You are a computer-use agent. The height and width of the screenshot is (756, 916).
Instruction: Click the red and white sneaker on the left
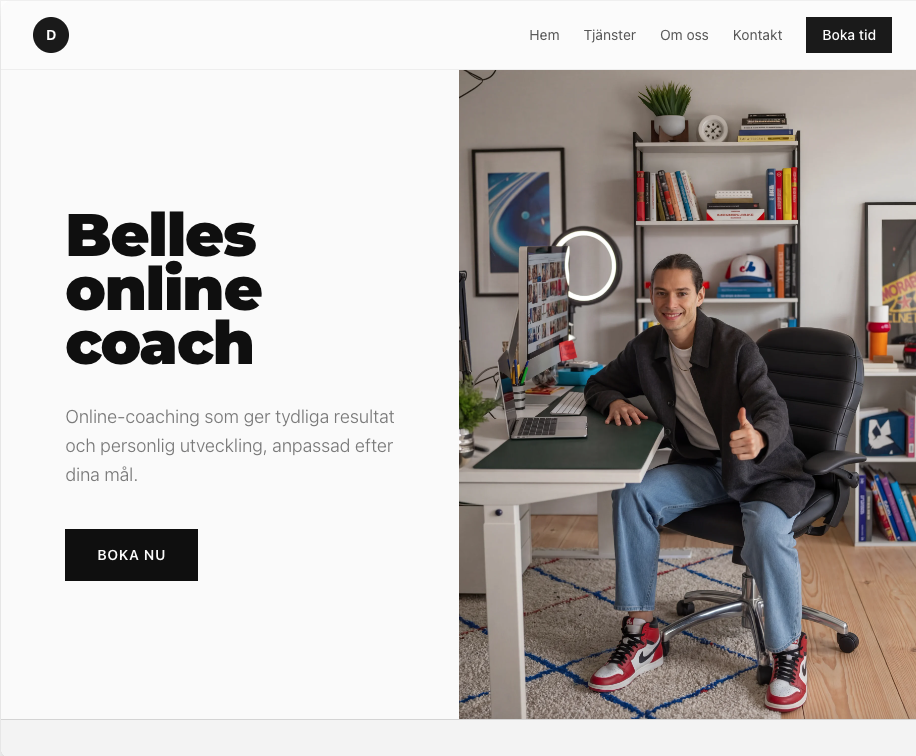[627, 654]
